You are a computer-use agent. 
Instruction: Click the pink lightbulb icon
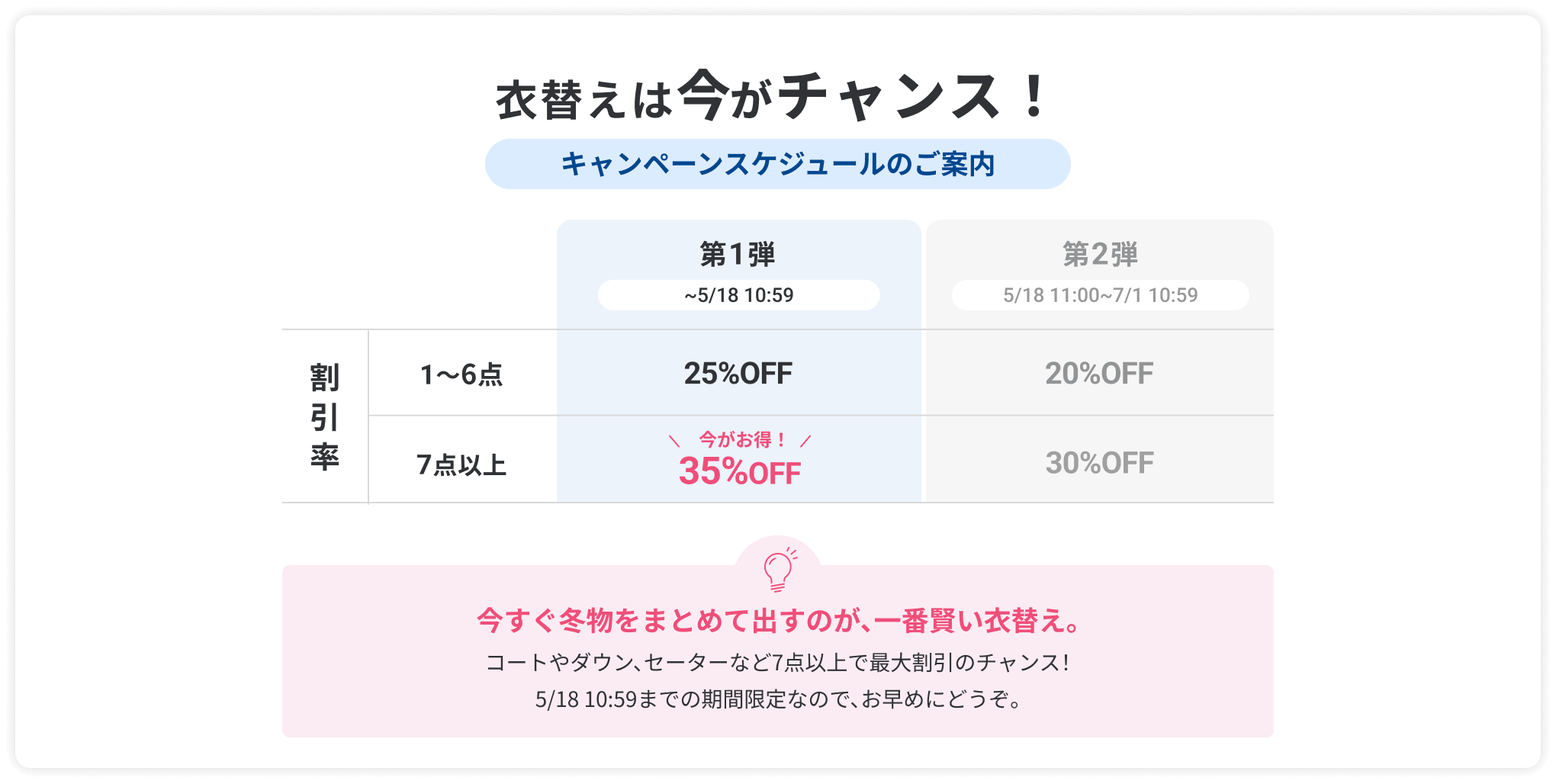click(778, 569)
